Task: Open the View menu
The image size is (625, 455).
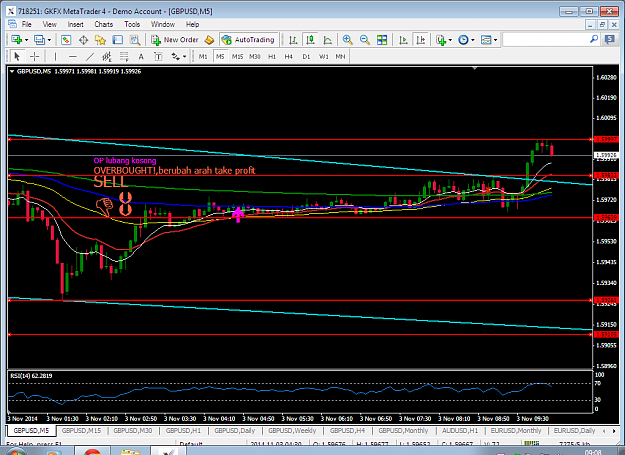Action: click(50, 24)
